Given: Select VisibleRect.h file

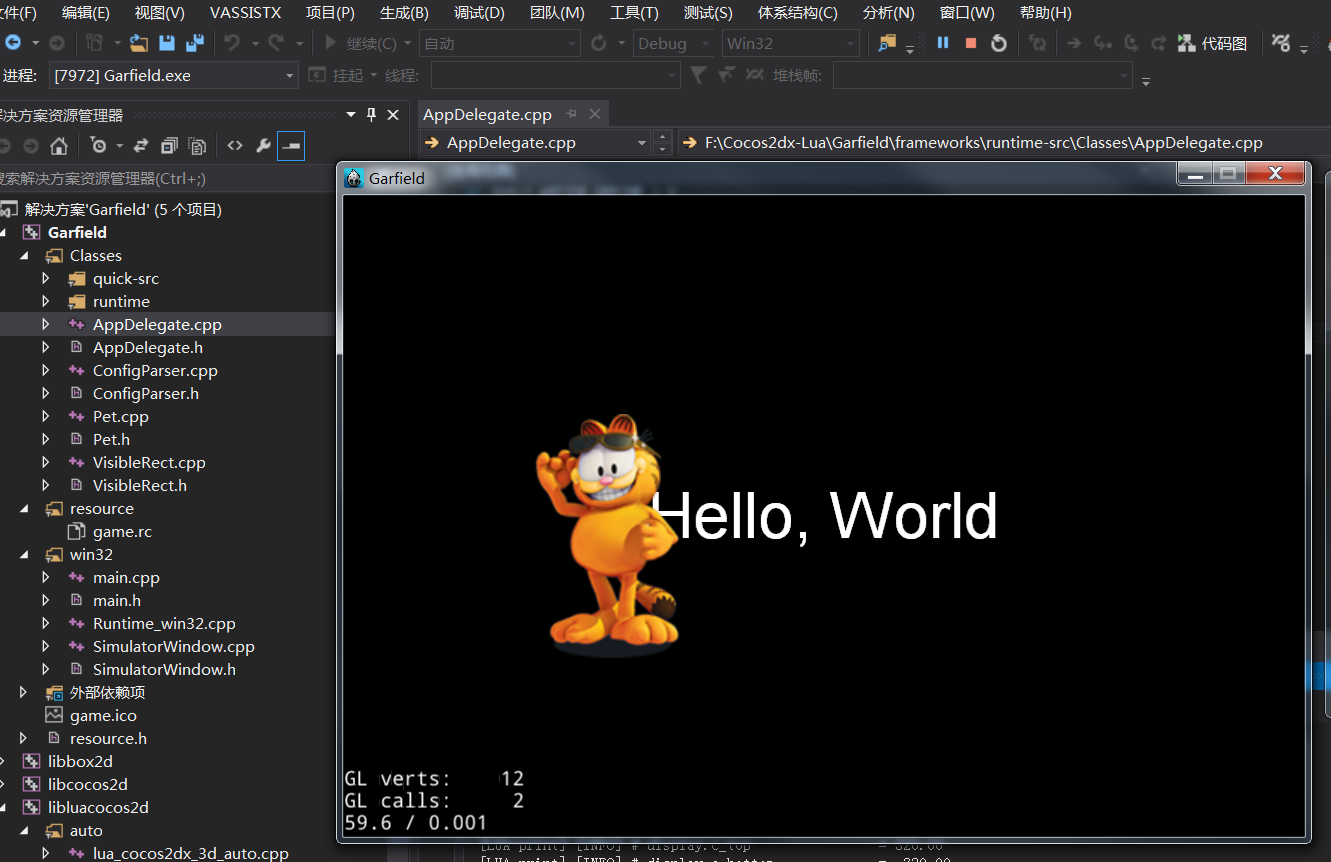Looking at the screenshot, I should pyautogui.click(x=140, y=485).
